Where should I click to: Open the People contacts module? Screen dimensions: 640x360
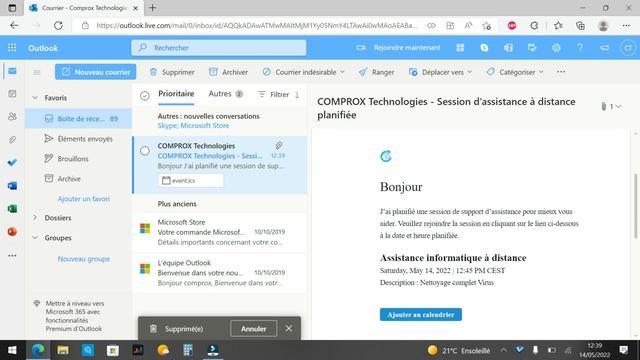[x=12, y=117]
